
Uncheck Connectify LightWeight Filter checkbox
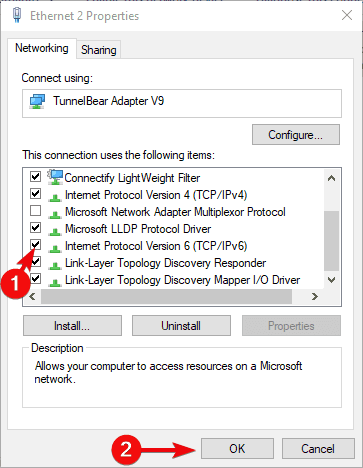tap(35, 176)
